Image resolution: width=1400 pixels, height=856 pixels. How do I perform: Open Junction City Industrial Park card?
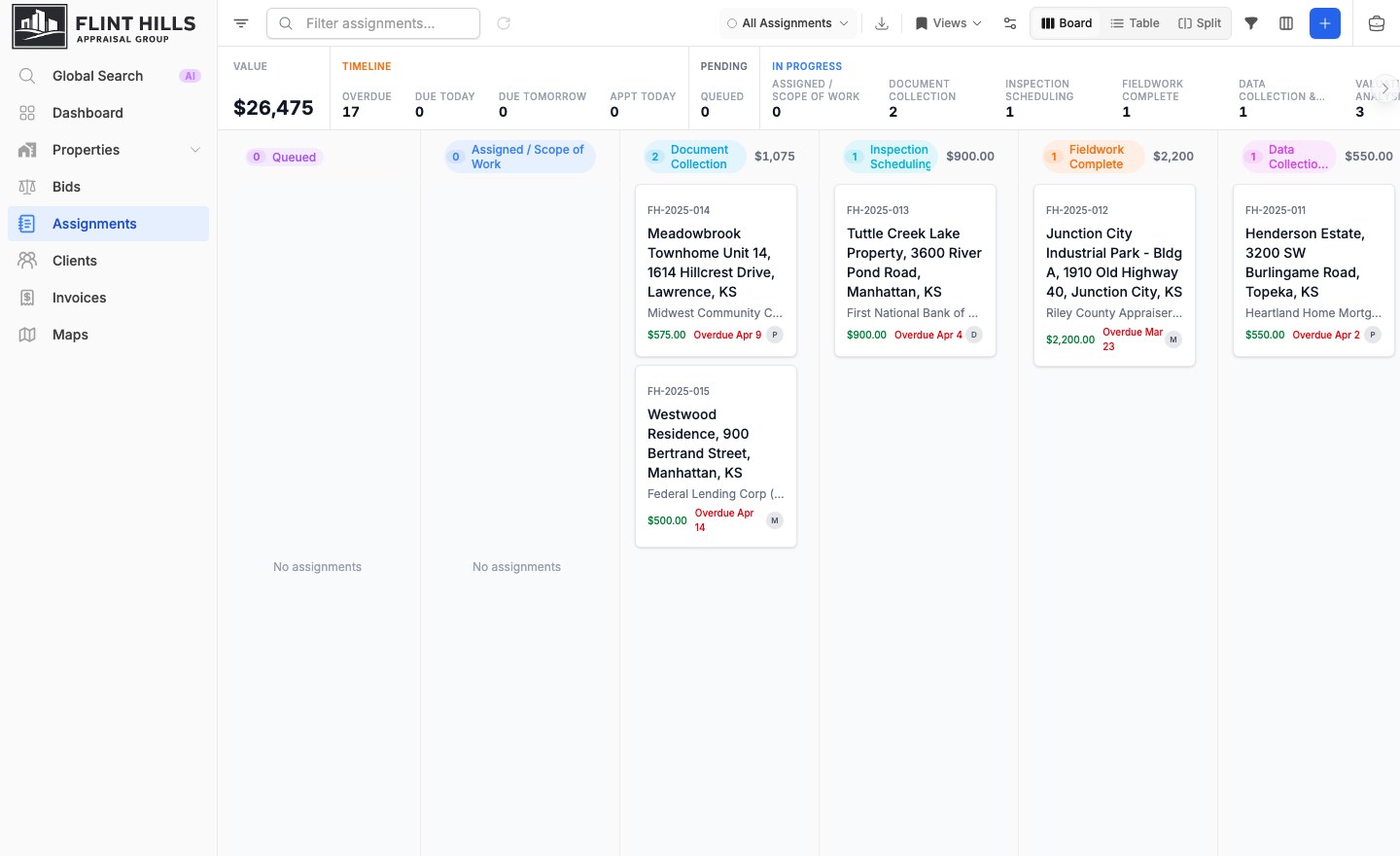[x=1114, y=275]
